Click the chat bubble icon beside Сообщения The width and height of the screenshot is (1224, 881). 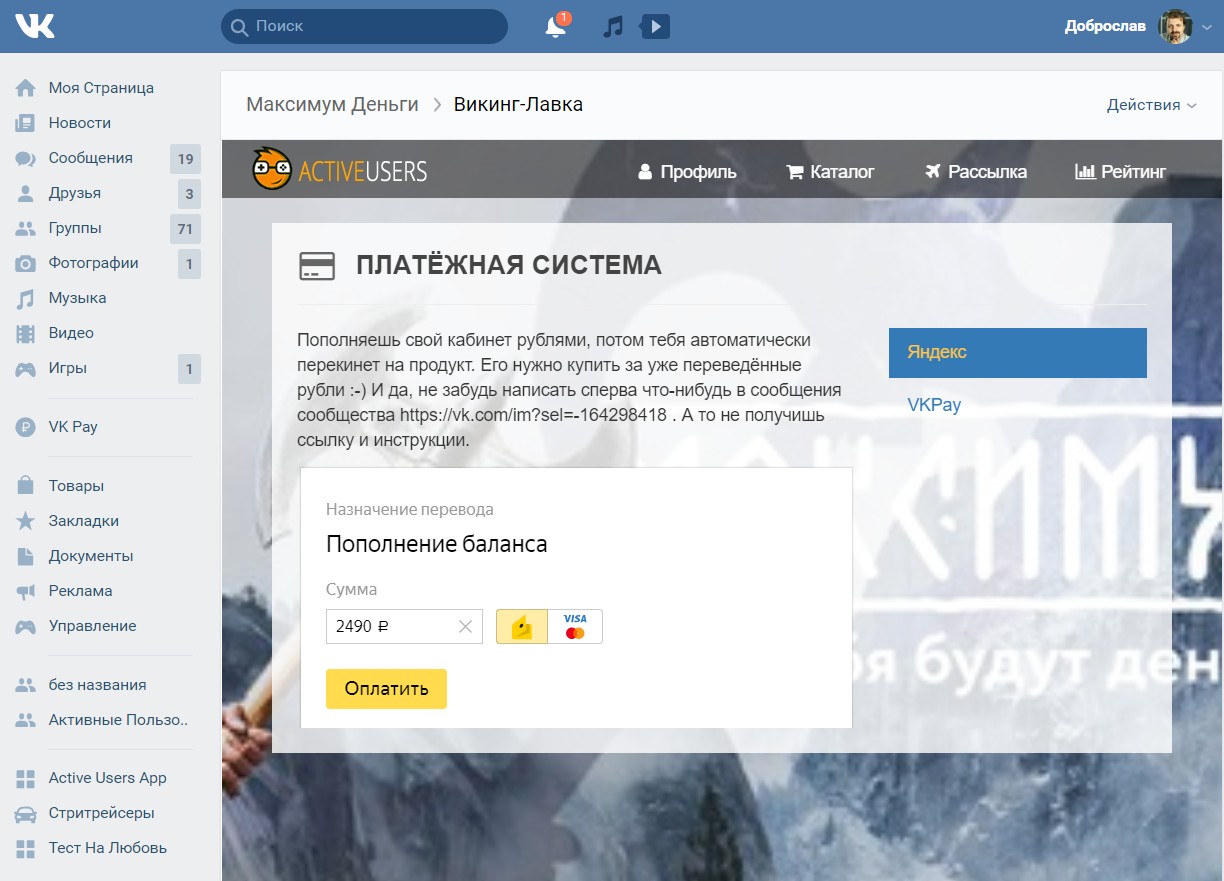[x=26, y=158]
